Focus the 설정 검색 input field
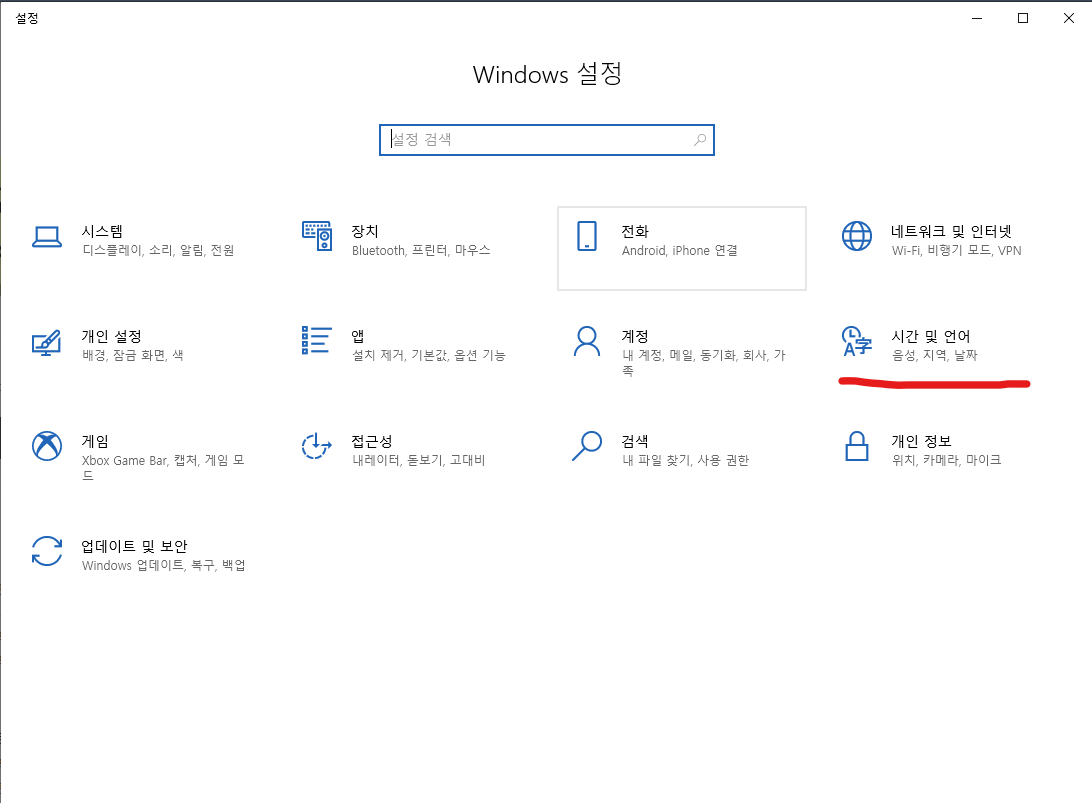Viewport: 1092px width, 803px height. click(547, 140)
